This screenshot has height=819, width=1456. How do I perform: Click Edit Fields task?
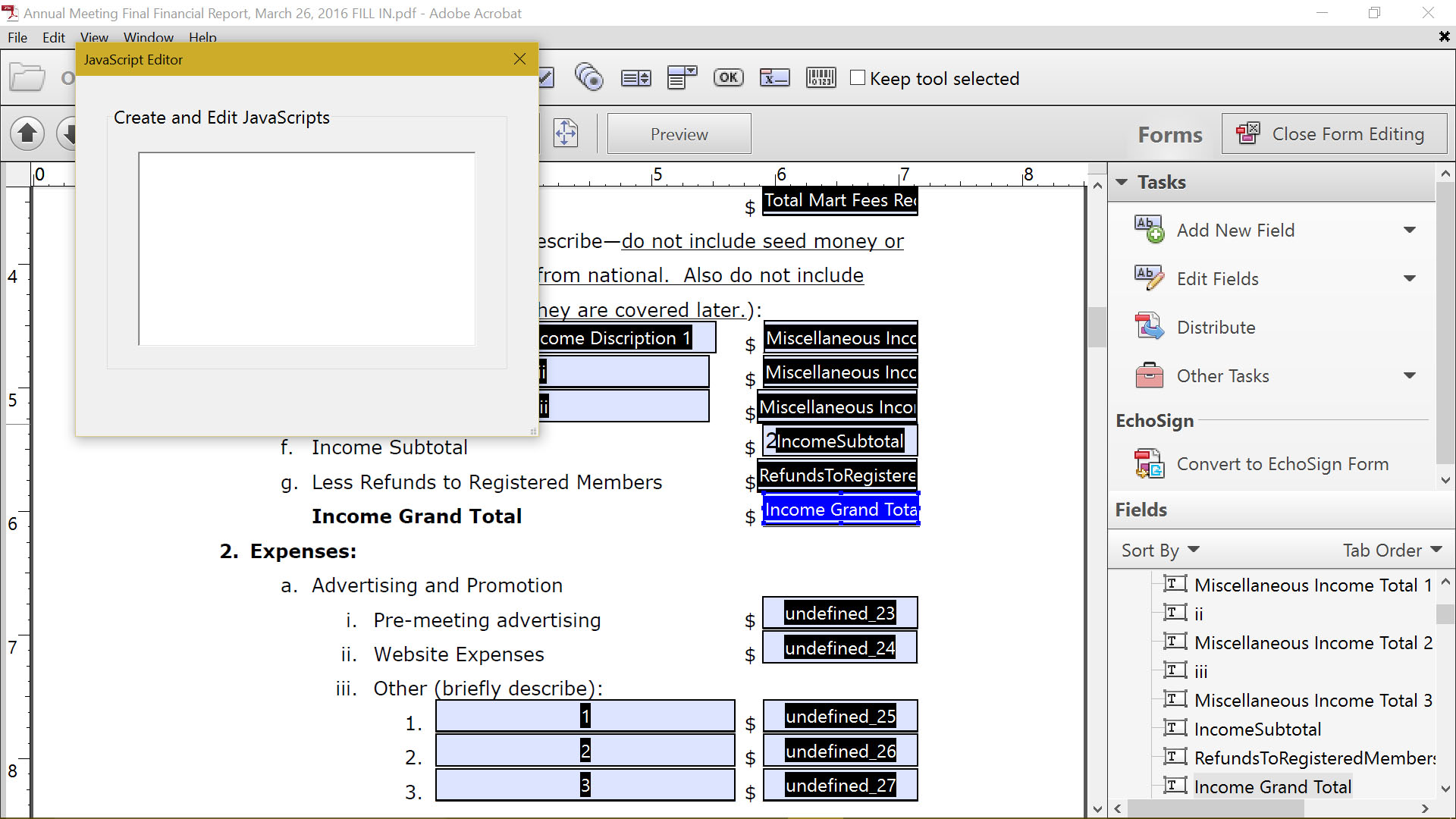click(1217, 278)
